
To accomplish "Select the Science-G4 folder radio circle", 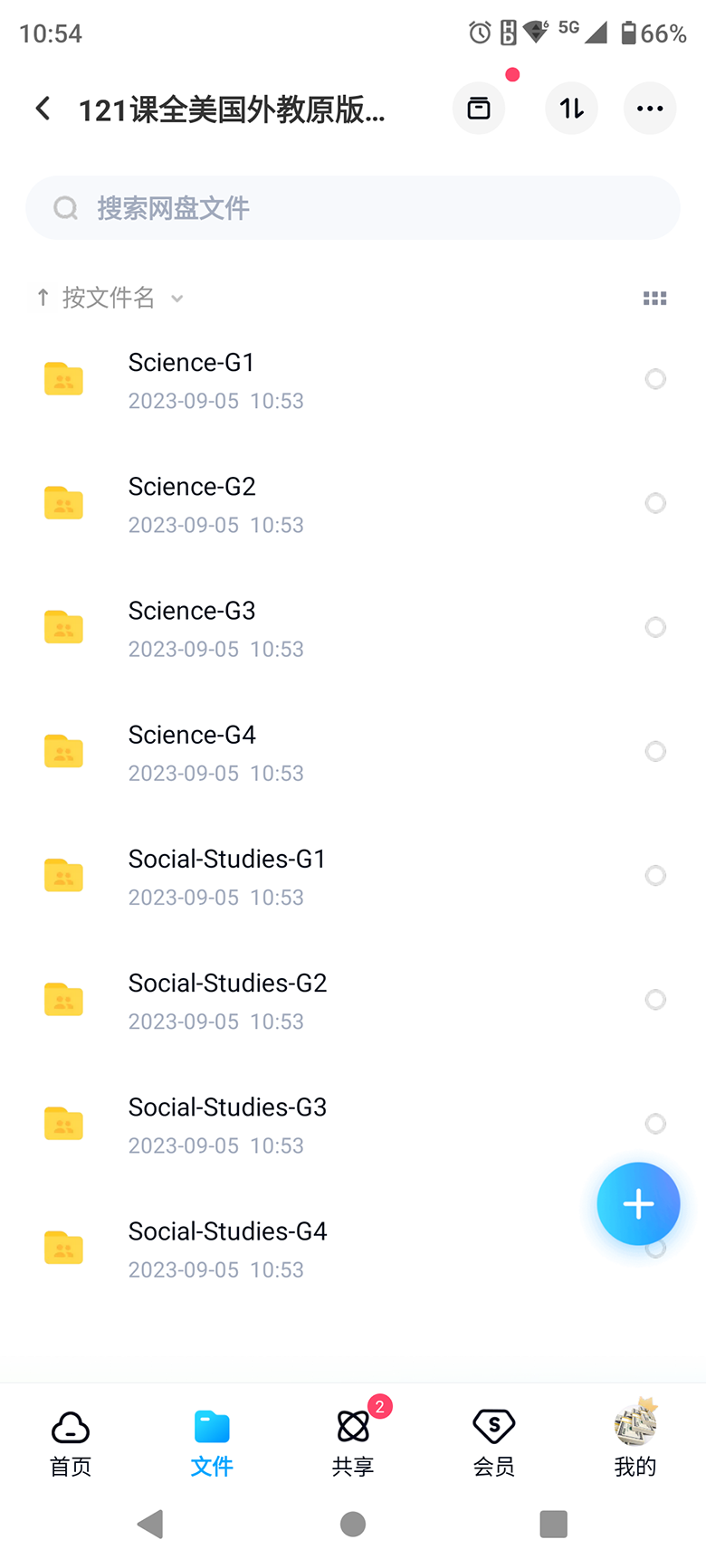I will (655, 751).
